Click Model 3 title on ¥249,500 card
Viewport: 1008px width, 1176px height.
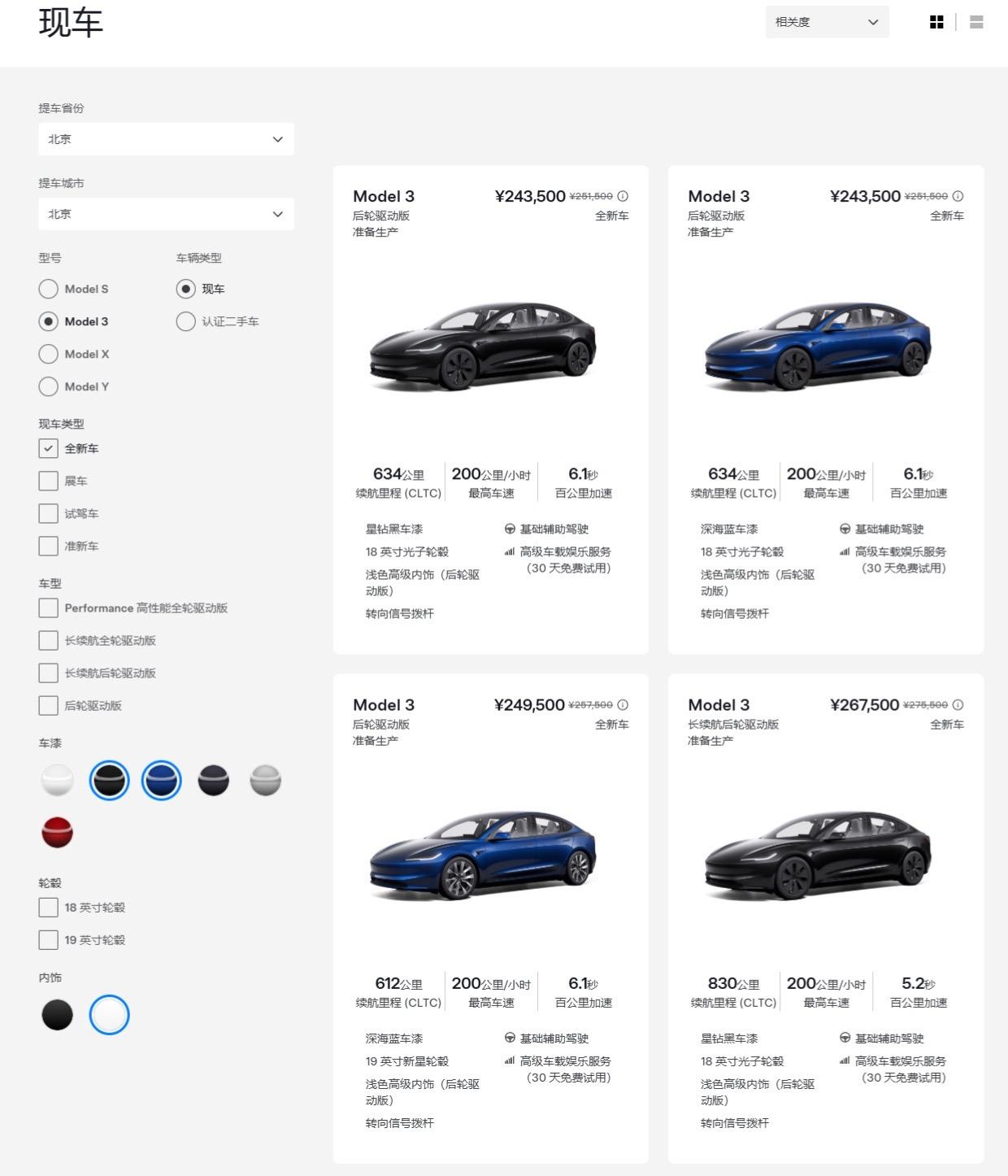[x=384, y=705]
